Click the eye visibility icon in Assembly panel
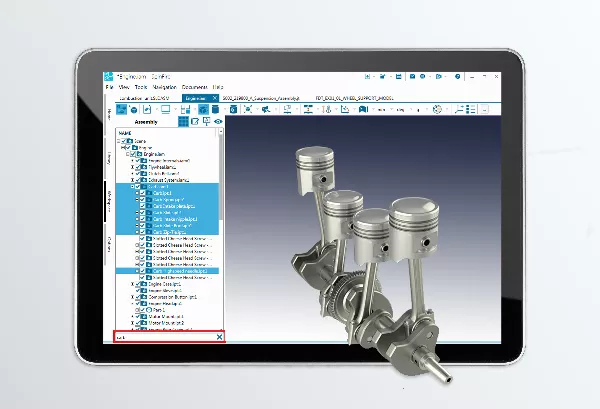The image size is (600, 409). pos(218,121)
